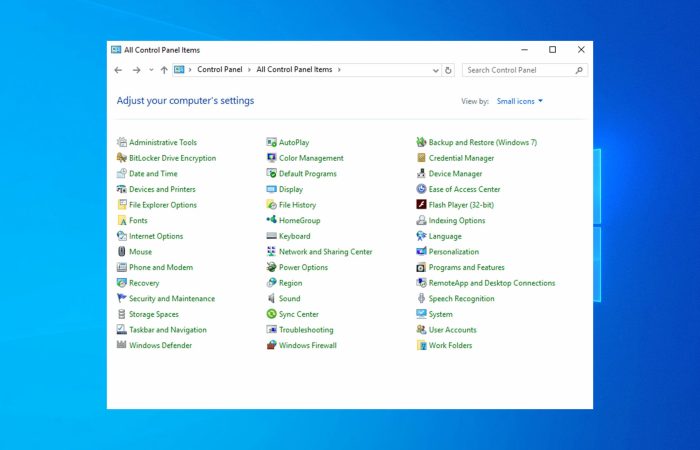Open the Windows Firewall icon

[271, 345]
